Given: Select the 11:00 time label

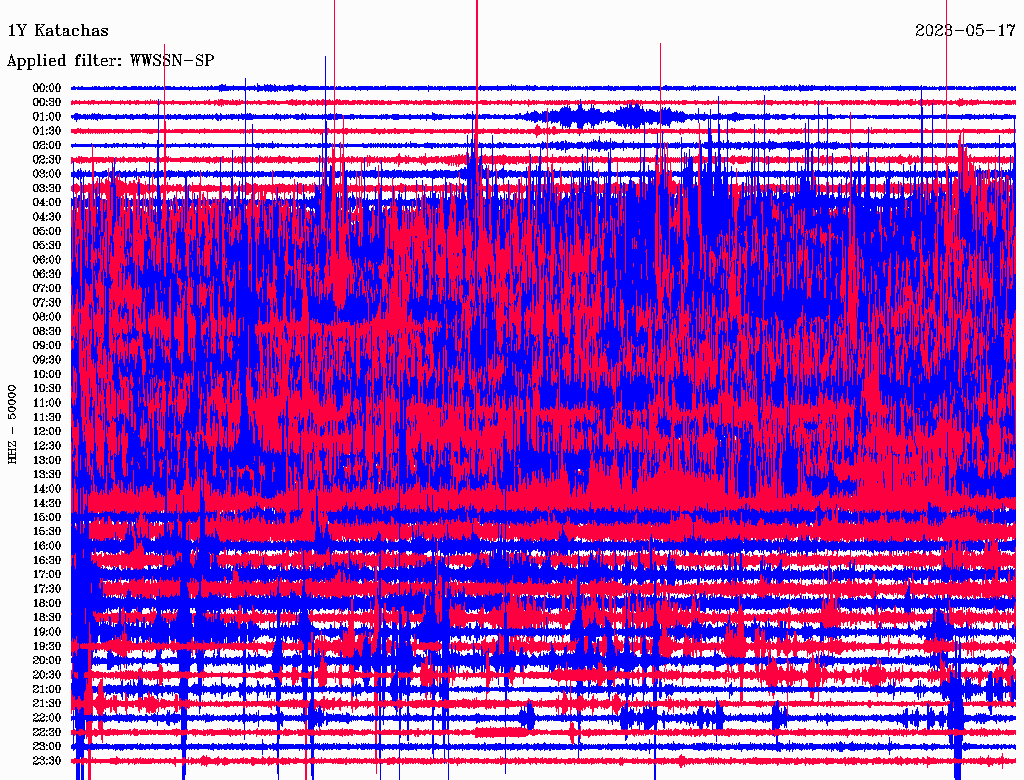Looking at the screenshot, I should 47,403.
